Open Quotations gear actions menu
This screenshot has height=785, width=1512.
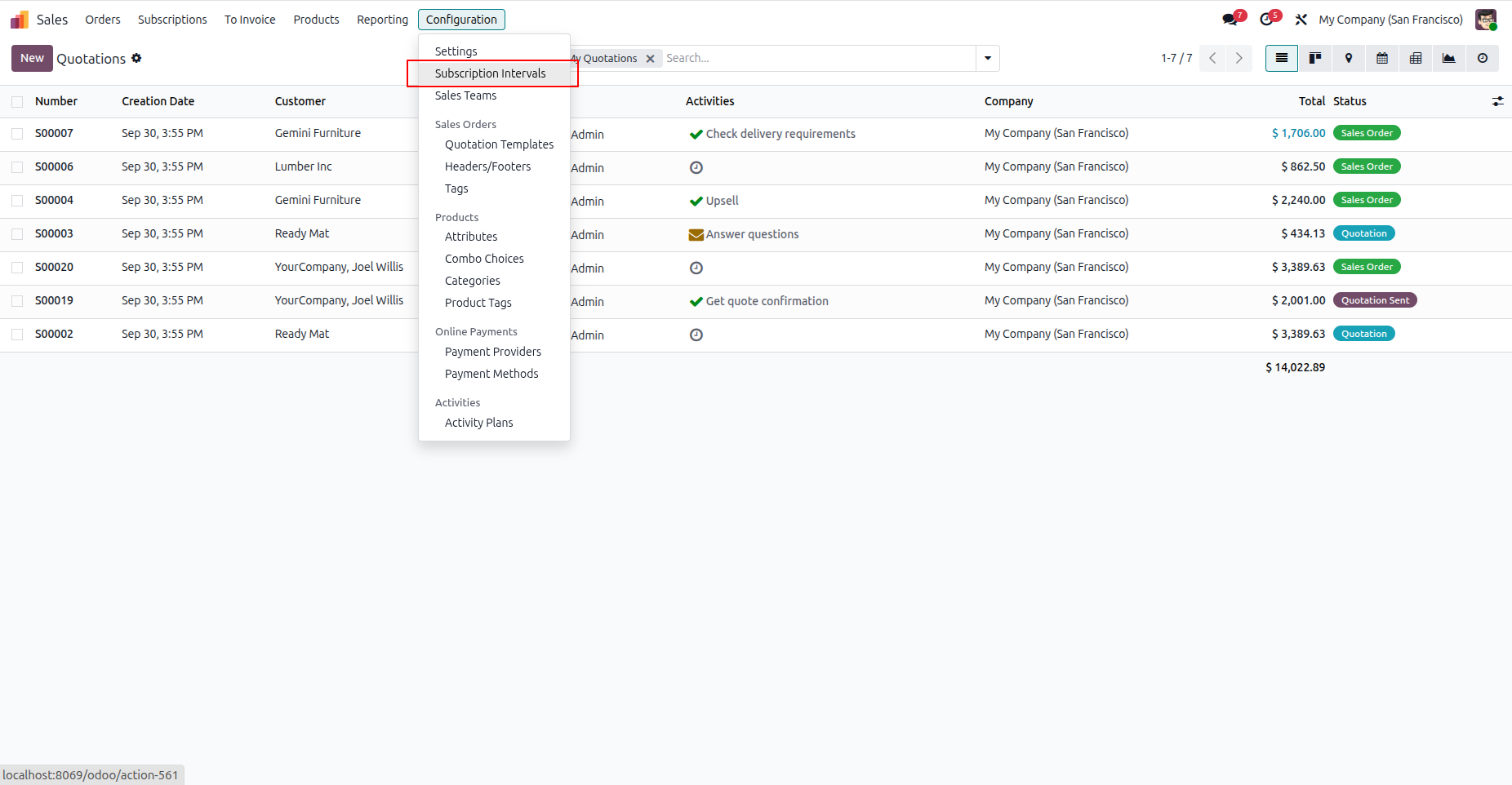tap(136, 58)
